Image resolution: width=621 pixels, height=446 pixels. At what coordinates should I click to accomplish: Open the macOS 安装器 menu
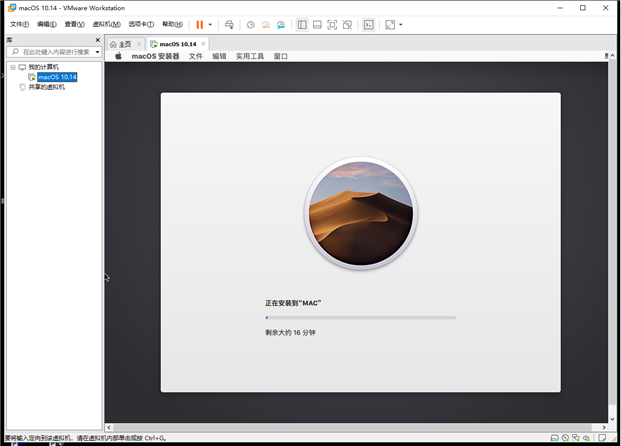tap(155, 56)
